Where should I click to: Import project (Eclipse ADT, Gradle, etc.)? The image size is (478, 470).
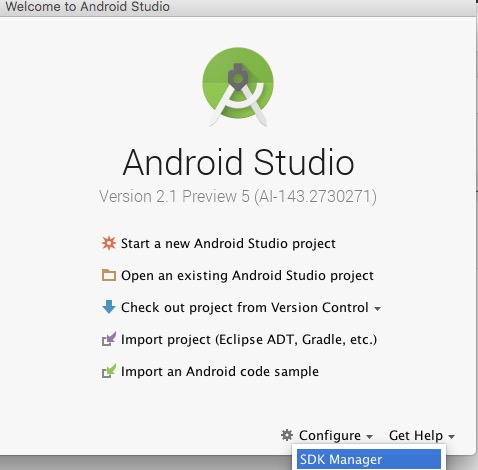[249, 340]
